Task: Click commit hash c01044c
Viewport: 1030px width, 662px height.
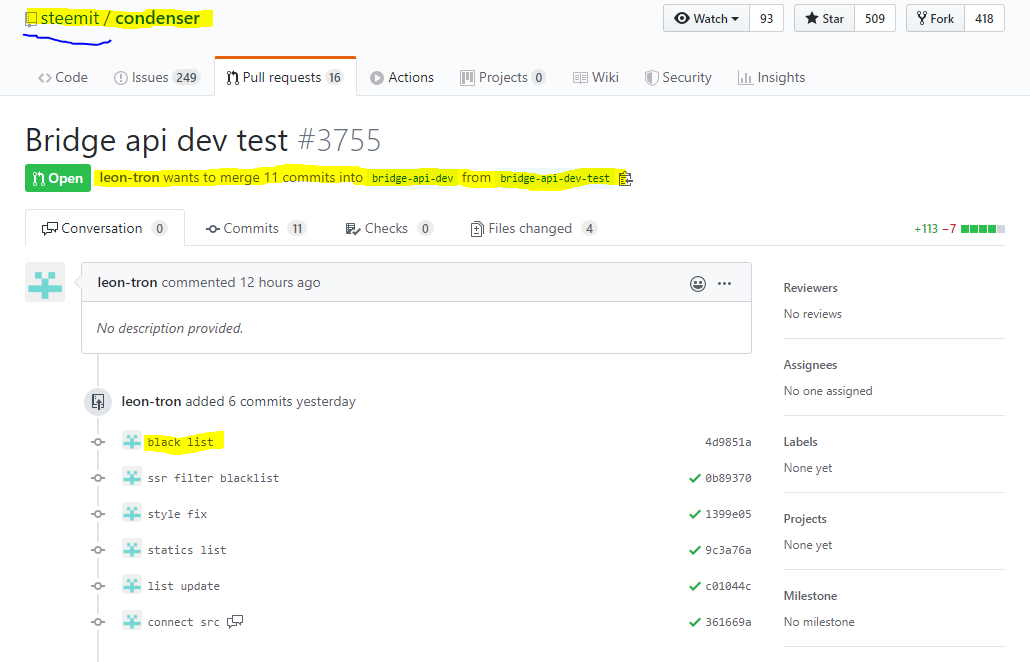Action: coord(728,586)
